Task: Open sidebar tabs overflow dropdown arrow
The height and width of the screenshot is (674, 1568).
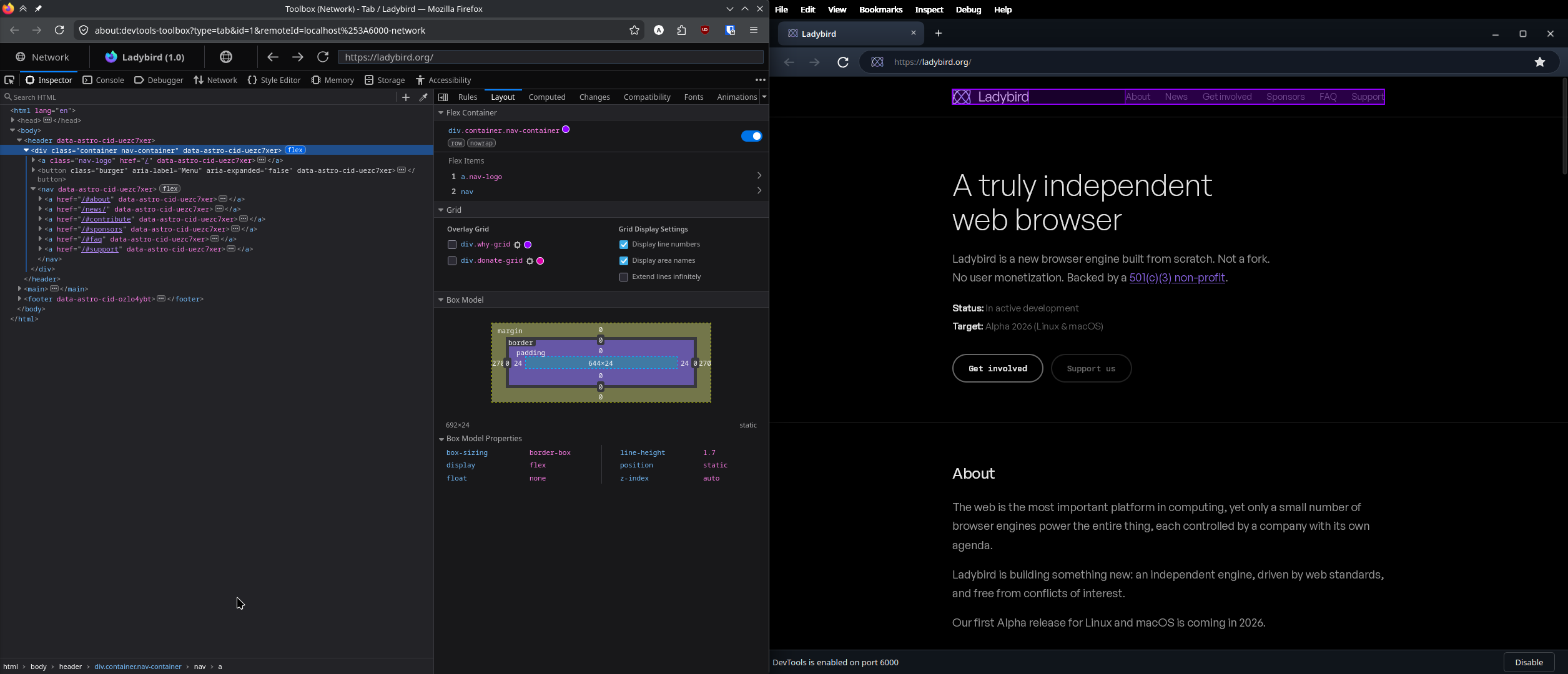Action: coord(764,97)
